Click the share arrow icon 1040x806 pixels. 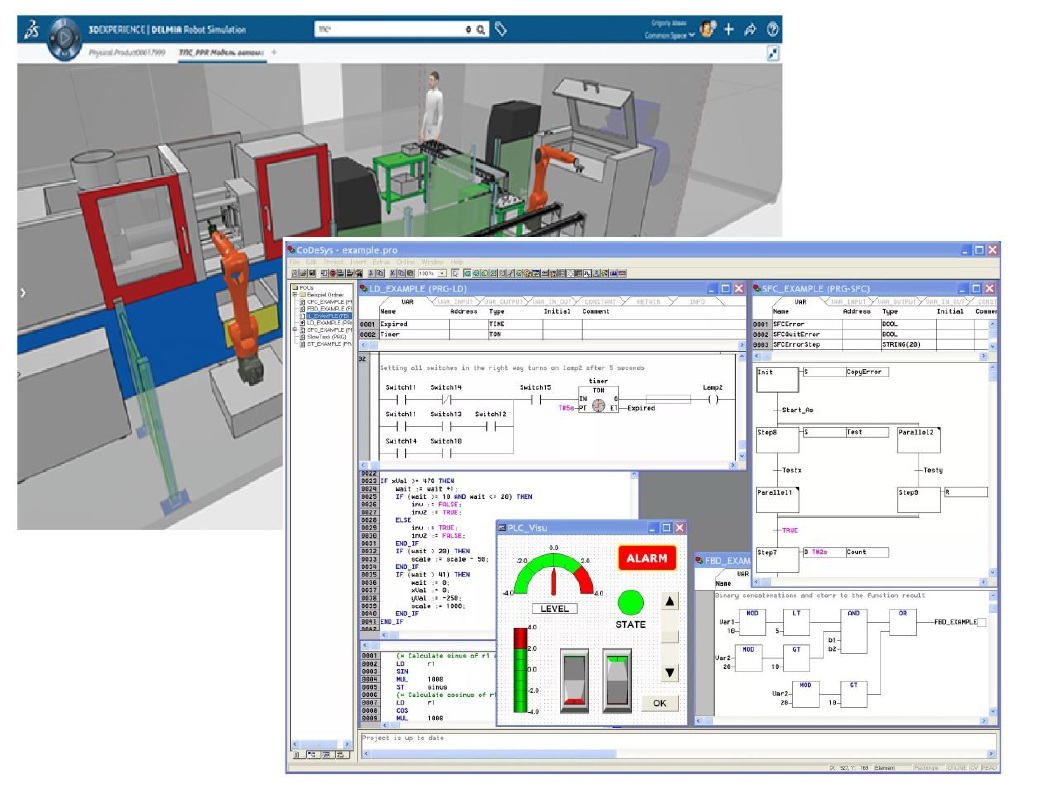click(x=750, y=29)
